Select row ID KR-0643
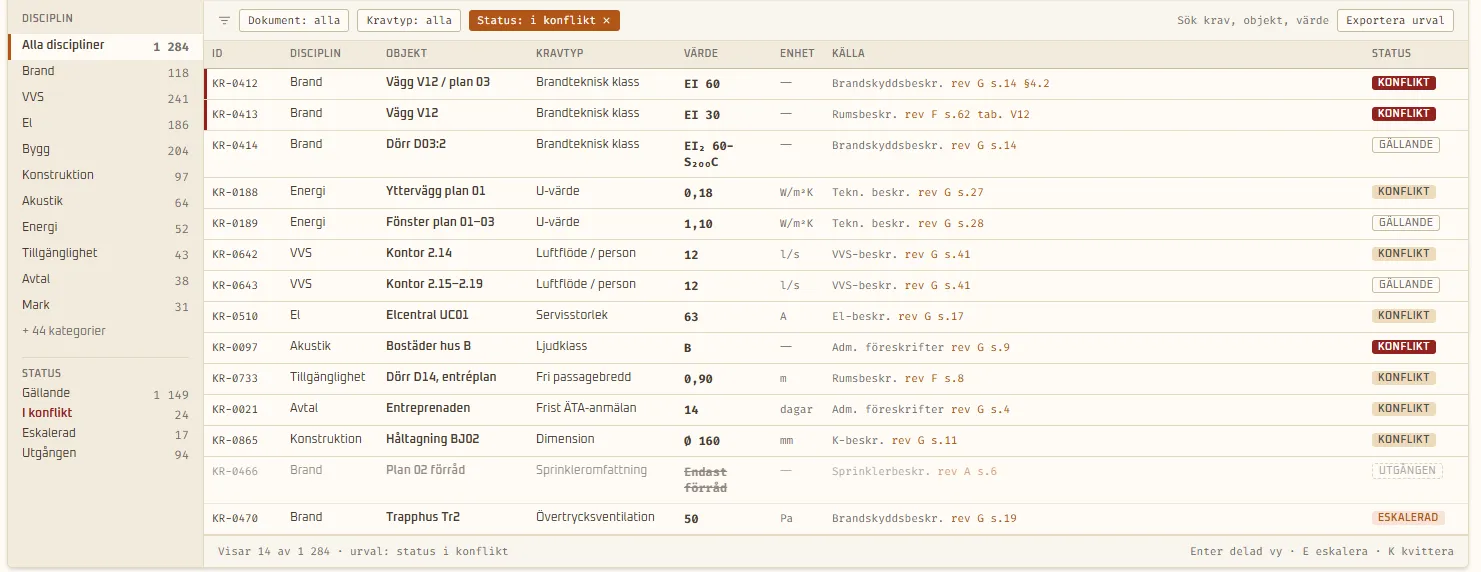 coord(235,286)
